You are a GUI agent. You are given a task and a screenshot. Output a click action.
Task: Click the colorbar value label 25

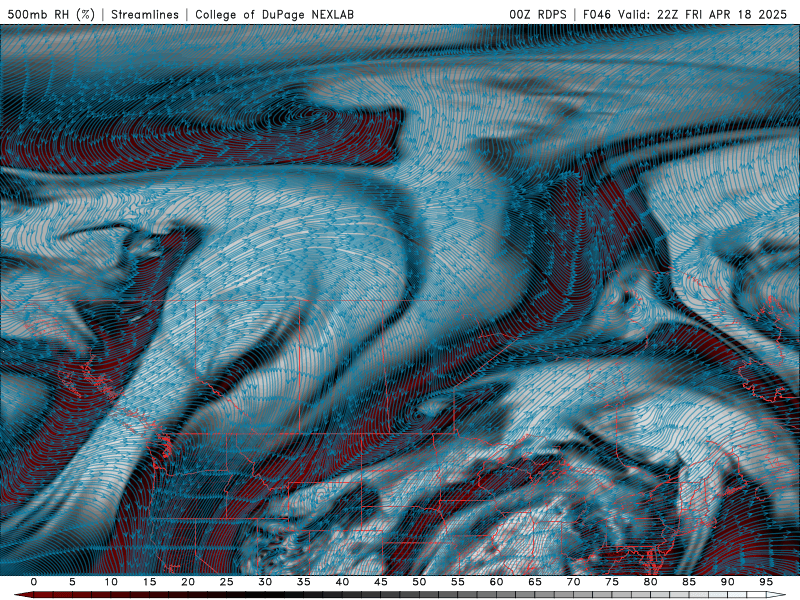[x=227, y=582]
